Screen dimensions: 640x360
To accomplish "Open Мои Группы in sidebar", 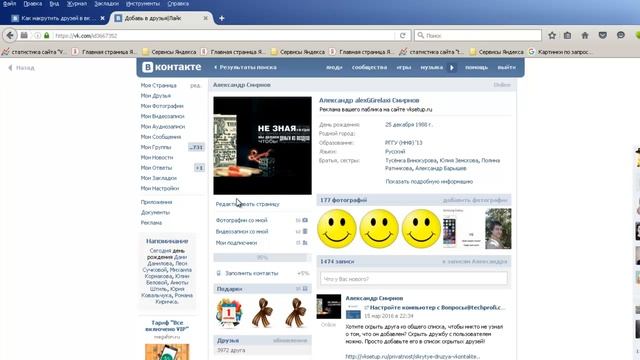I will coord(156,147).
